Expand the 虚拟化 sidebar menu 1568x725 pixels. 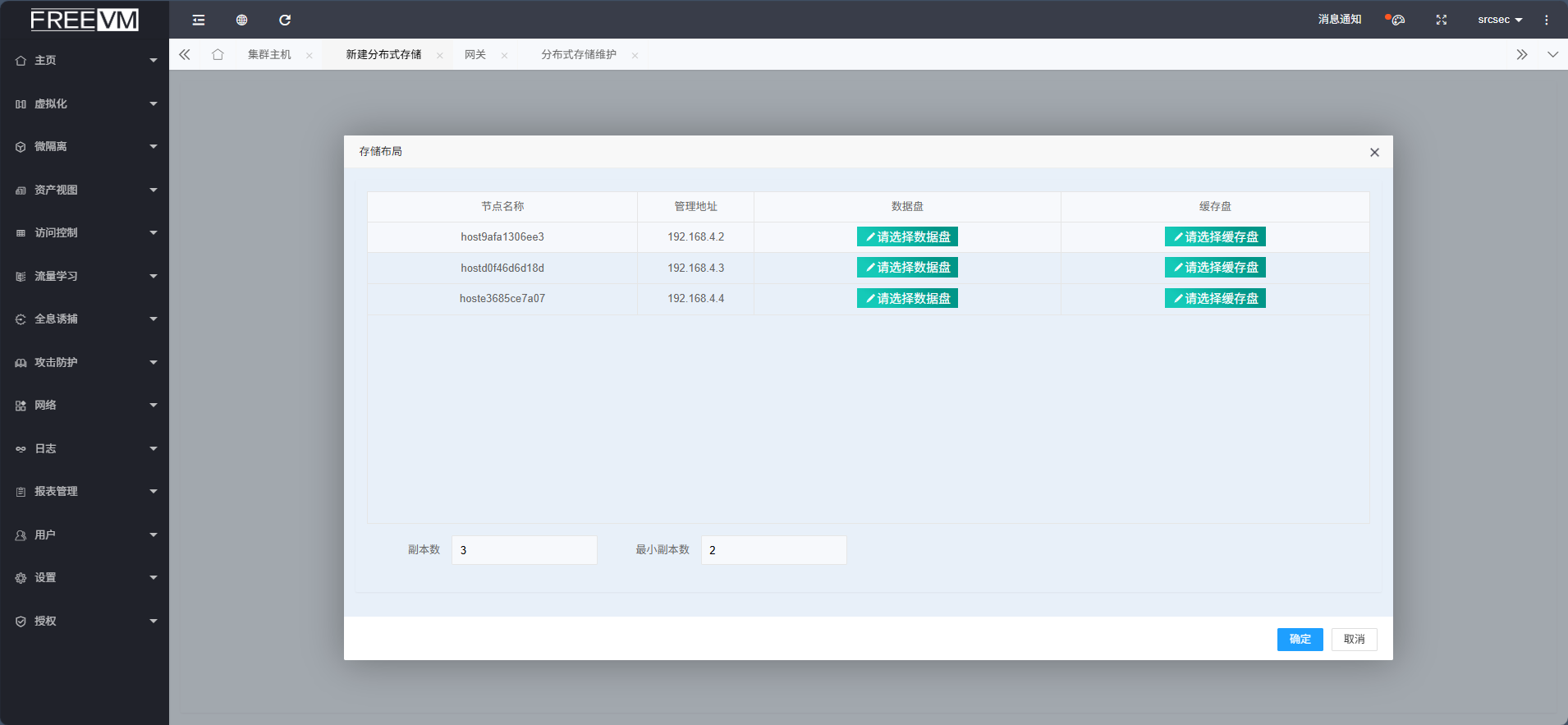coord(85,104)
